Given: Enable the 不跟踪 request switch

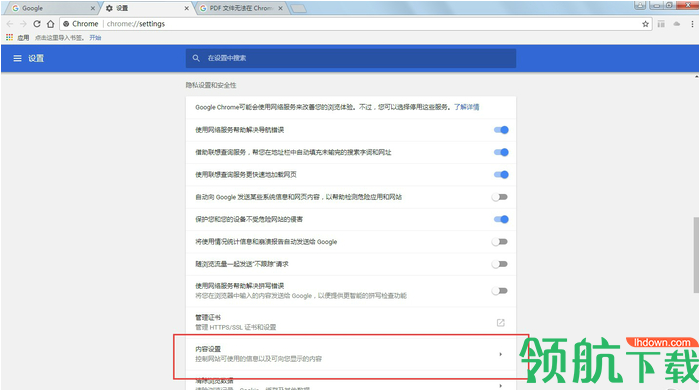Looking at the screenshot, I should tap(500, 264).
